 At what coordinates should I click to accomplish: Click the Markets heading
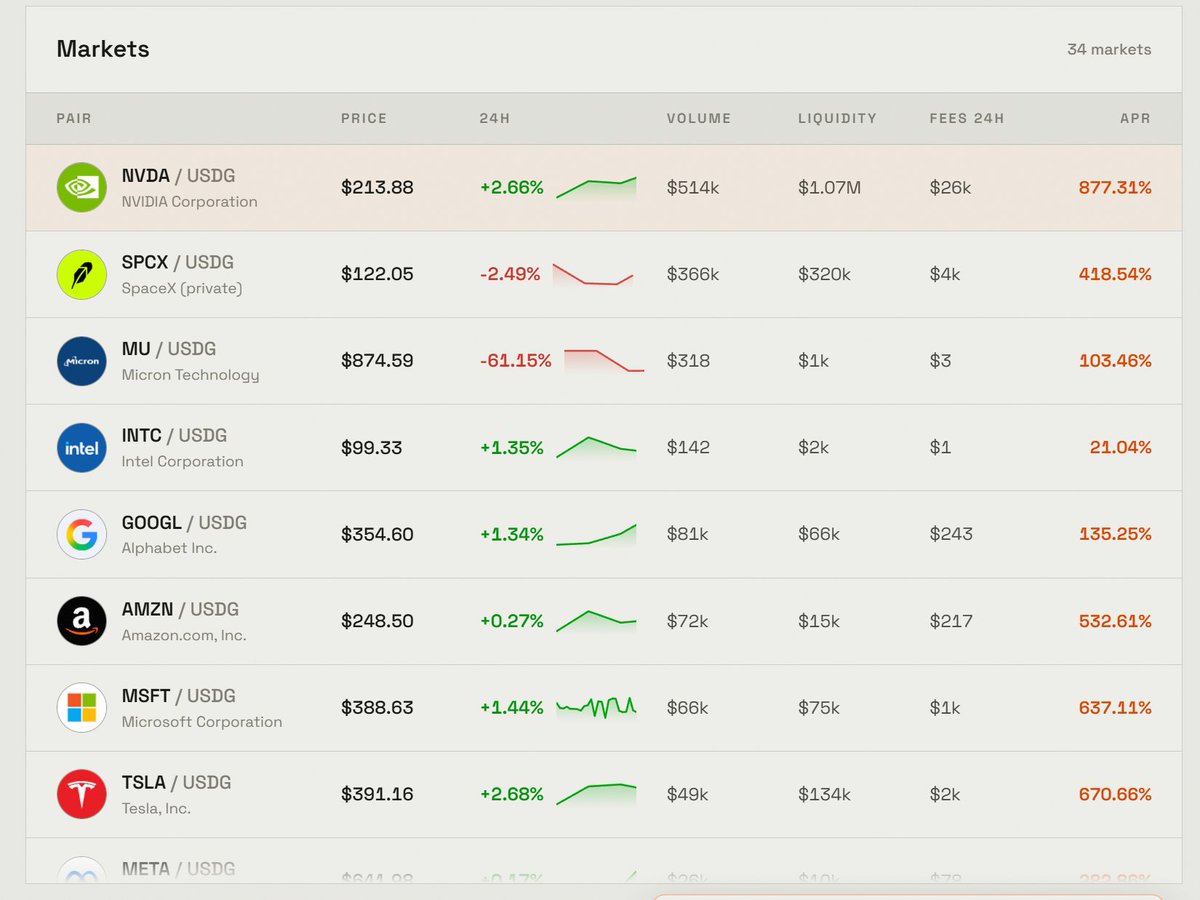pyautogui.click(x=103, y=49)
